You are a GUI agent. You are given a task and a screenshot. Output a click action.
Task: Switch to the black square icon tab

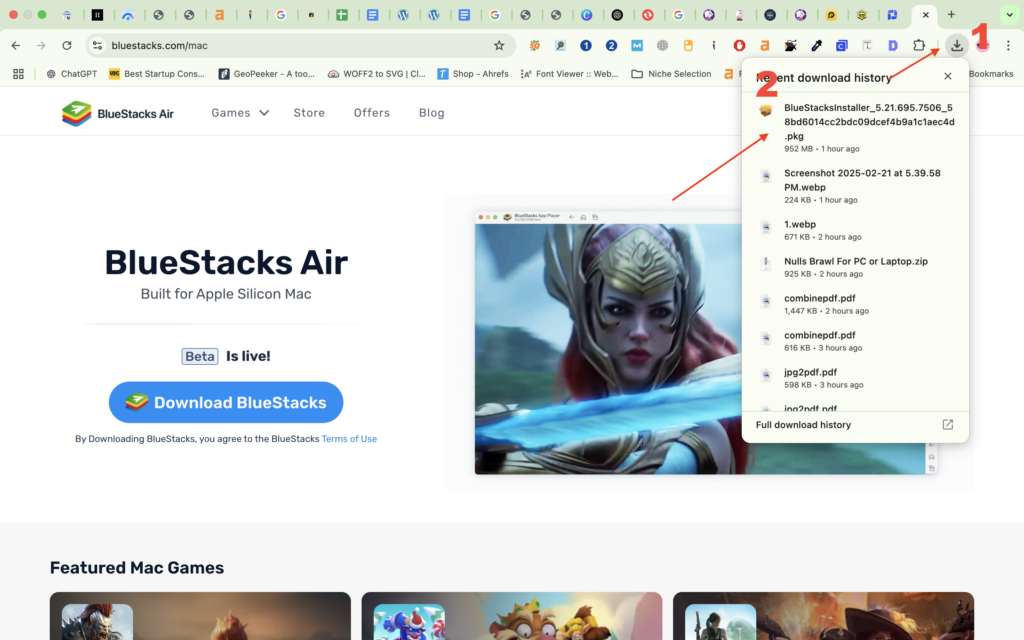[x=97, y=14]
